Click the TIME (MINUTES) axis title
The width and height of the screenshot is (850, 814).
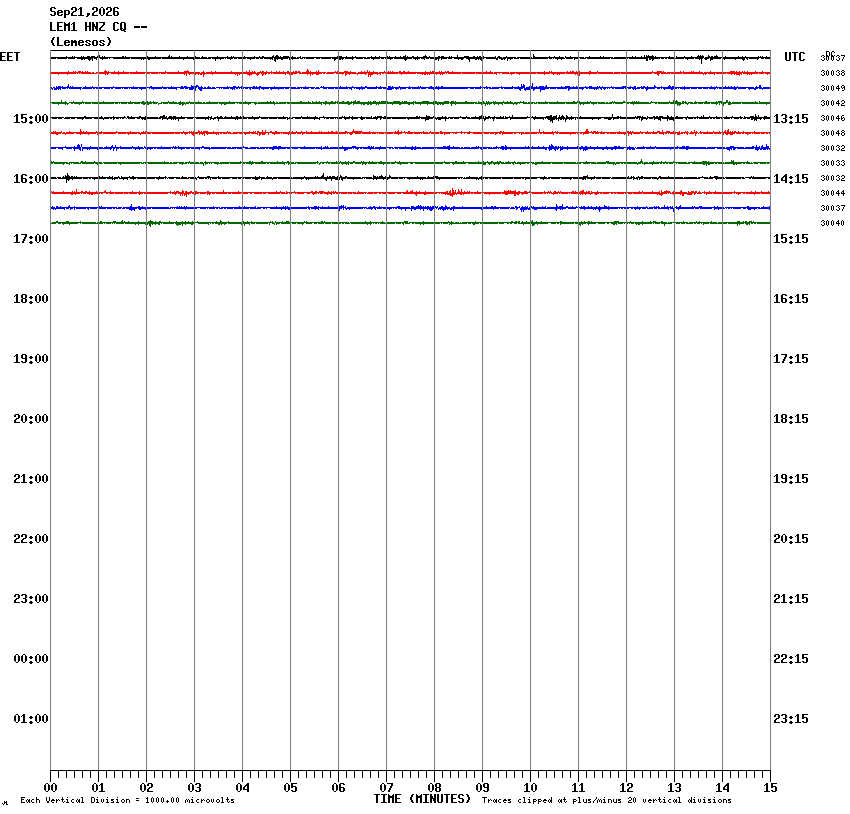(422, 799)
